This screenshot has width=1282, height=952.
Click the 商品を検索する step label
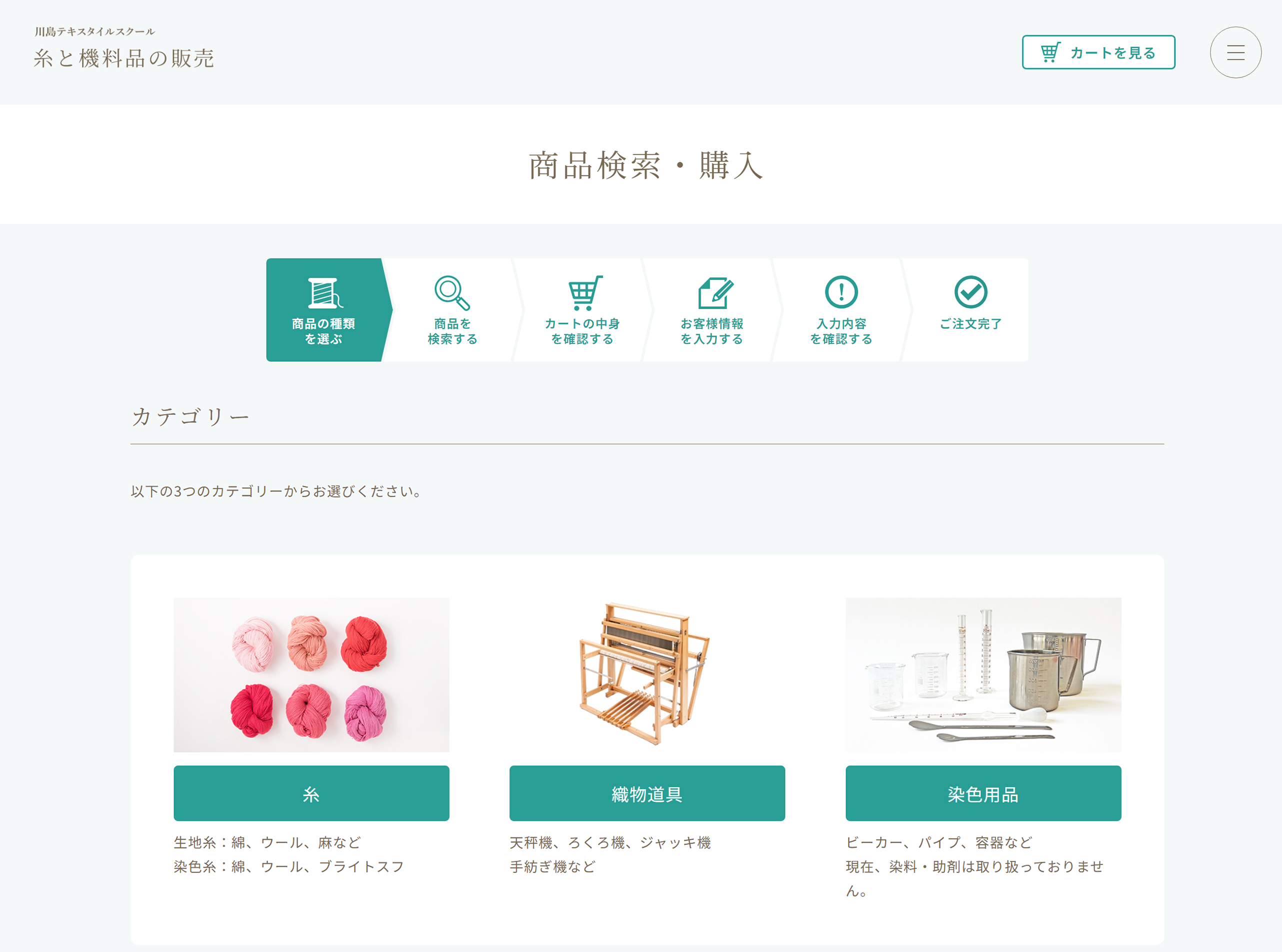click(452, 331)
